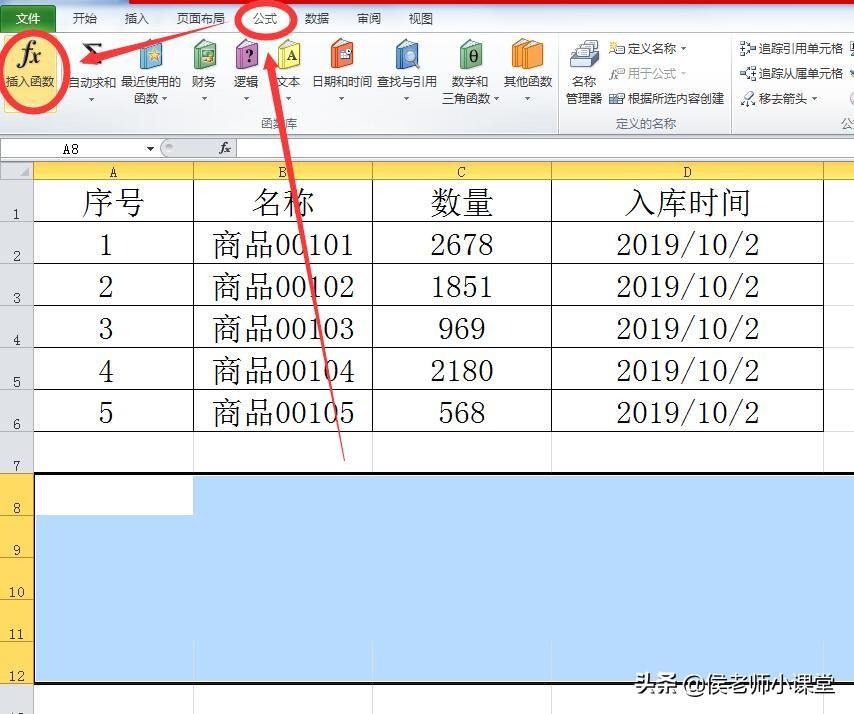Click quantity cell 2180
Screen dimensions: 854x714
(x=462, y=369)
